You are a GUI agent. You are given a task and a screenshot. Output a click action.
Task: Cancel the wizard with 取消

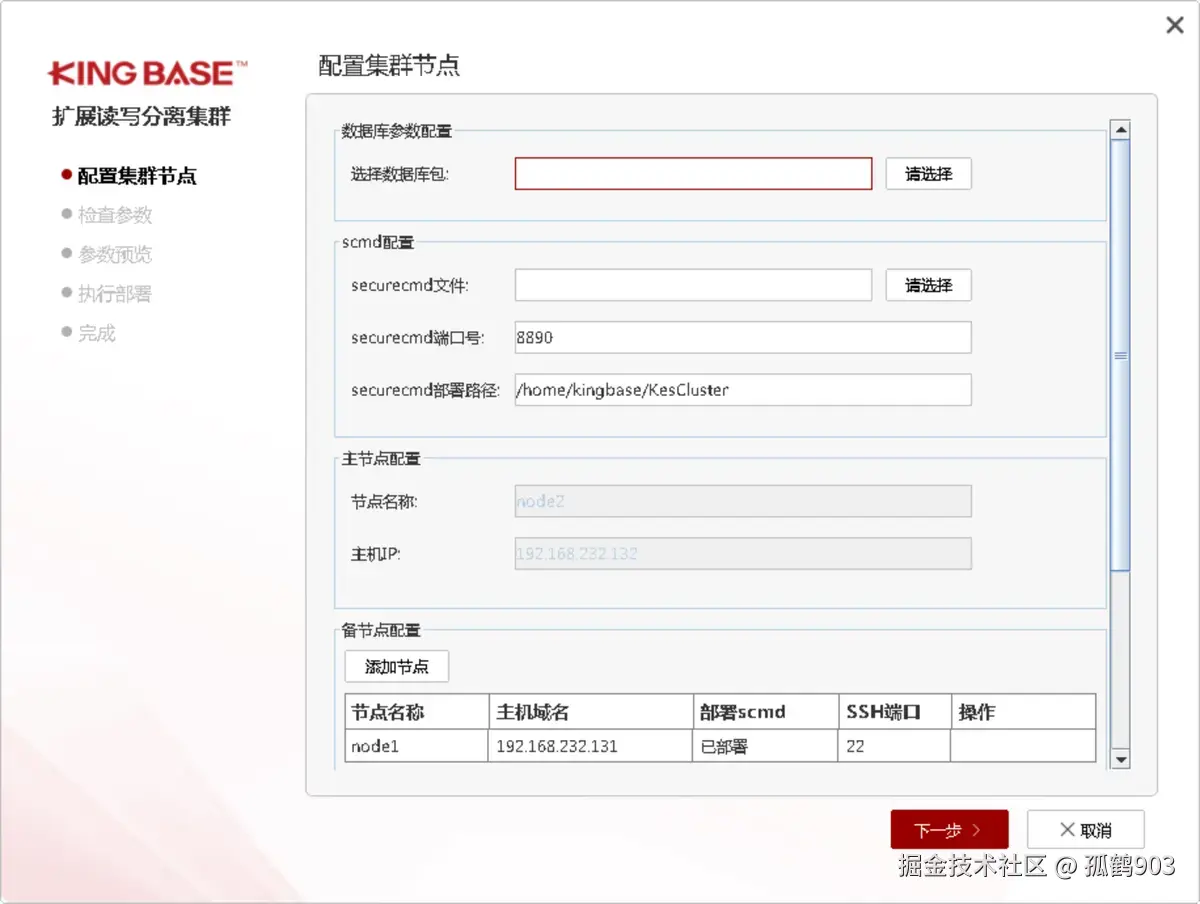[1086, 830]
